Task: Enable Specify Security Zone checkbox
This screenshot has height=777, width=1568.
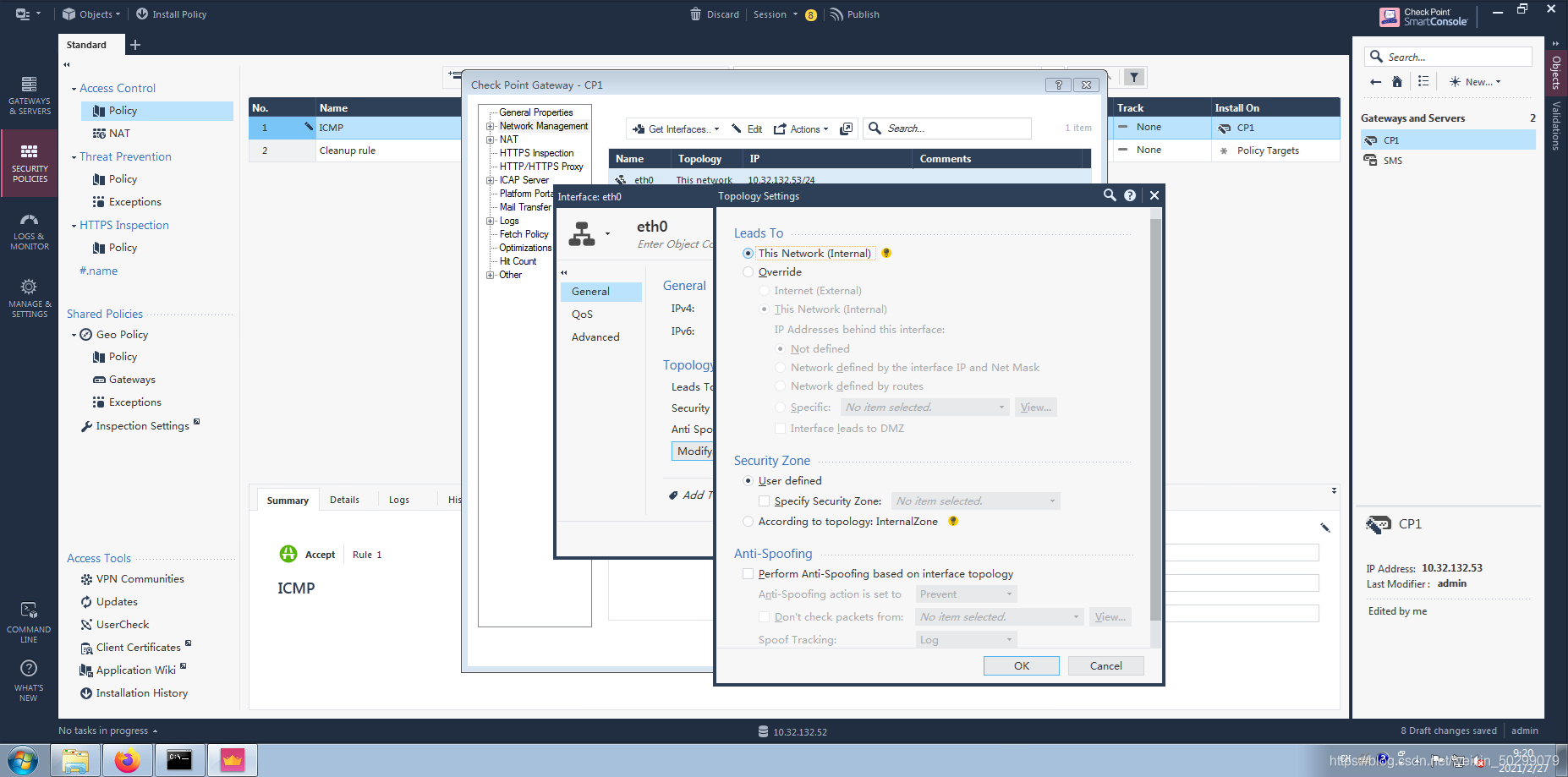Action: (x=764, y=501)
